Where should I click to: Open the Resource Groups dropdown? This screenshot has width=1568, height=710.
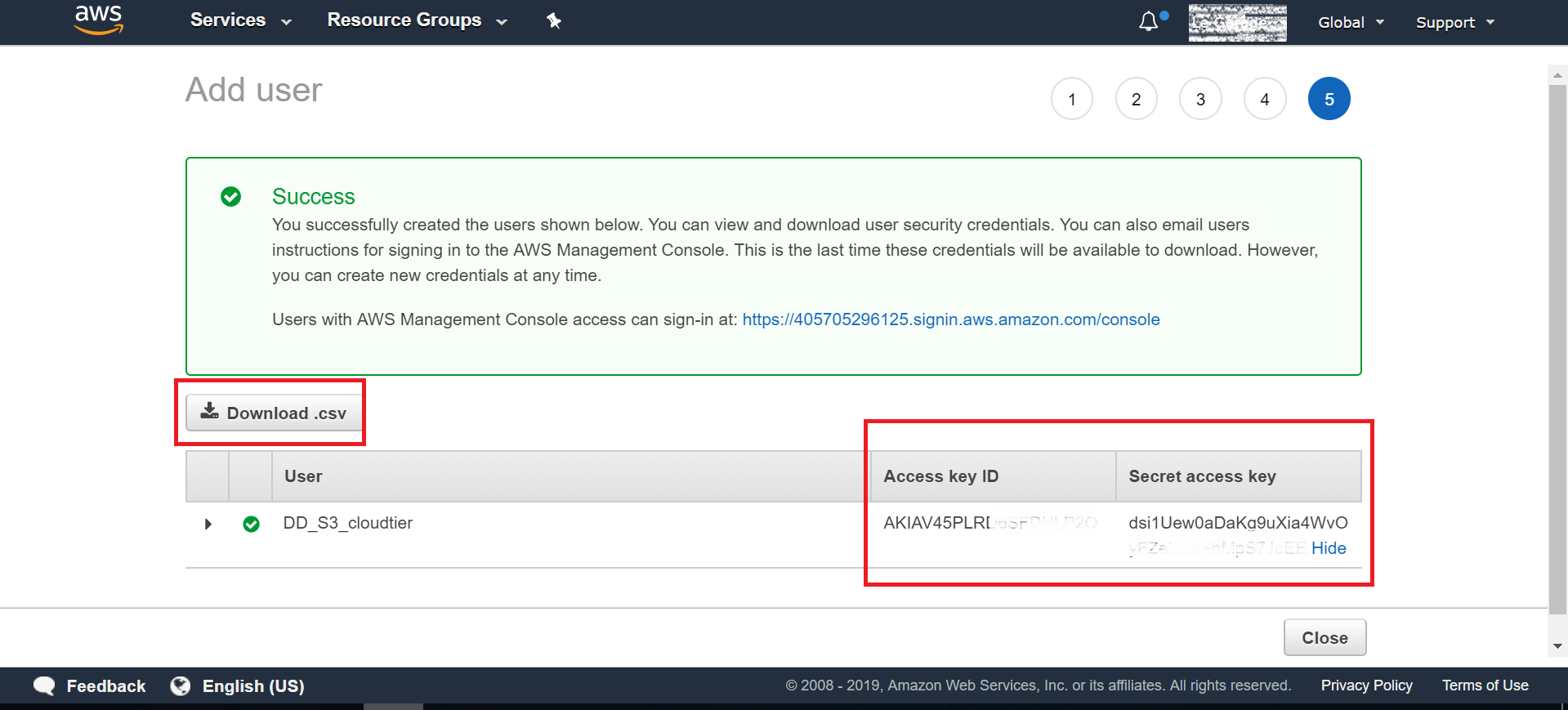tap(417, 20)
